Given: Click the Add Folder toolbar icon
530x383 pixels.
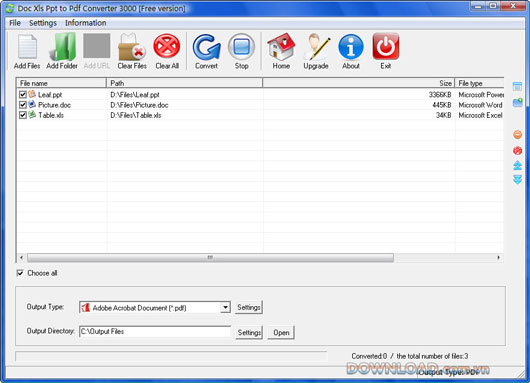Looking at the screenshot, I should (x=63, y=47).
